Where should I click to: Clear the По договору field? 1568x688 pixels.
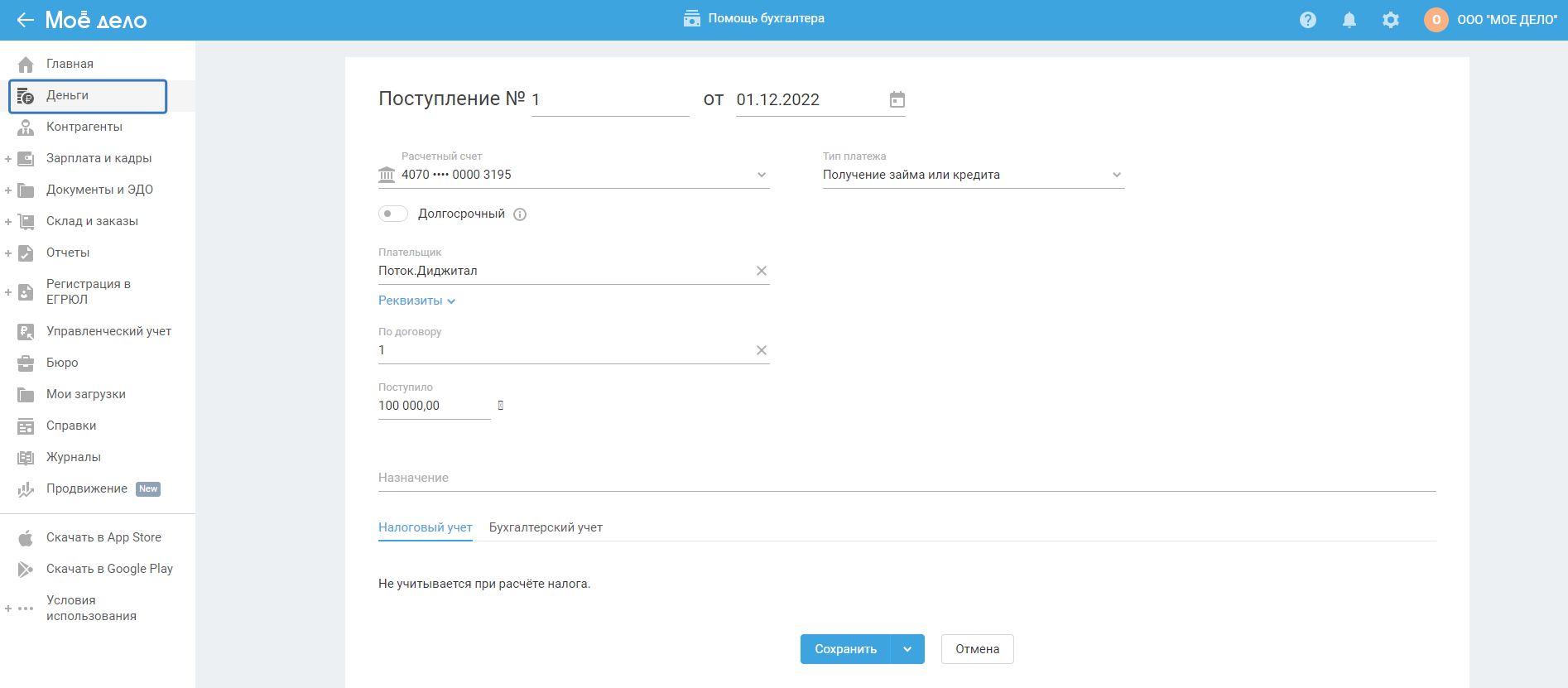(x=762, y=350)
